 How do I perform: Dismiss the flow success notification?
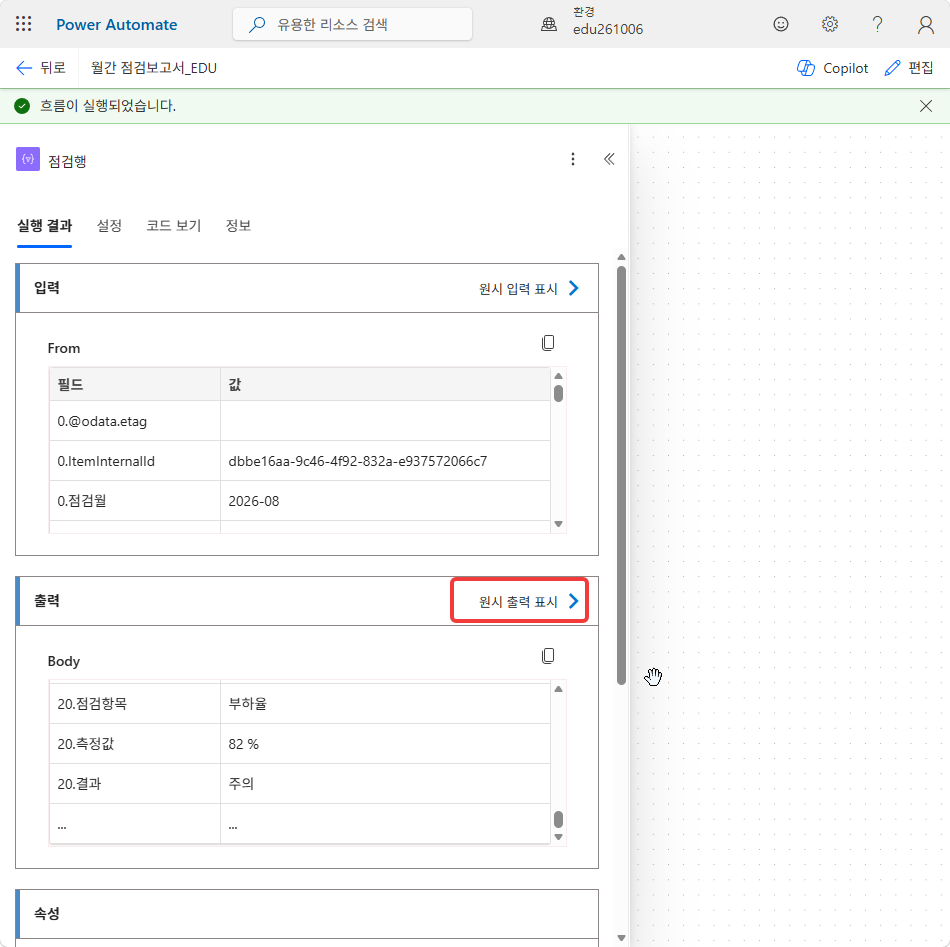pyautogui.click(x=925, y=106)
